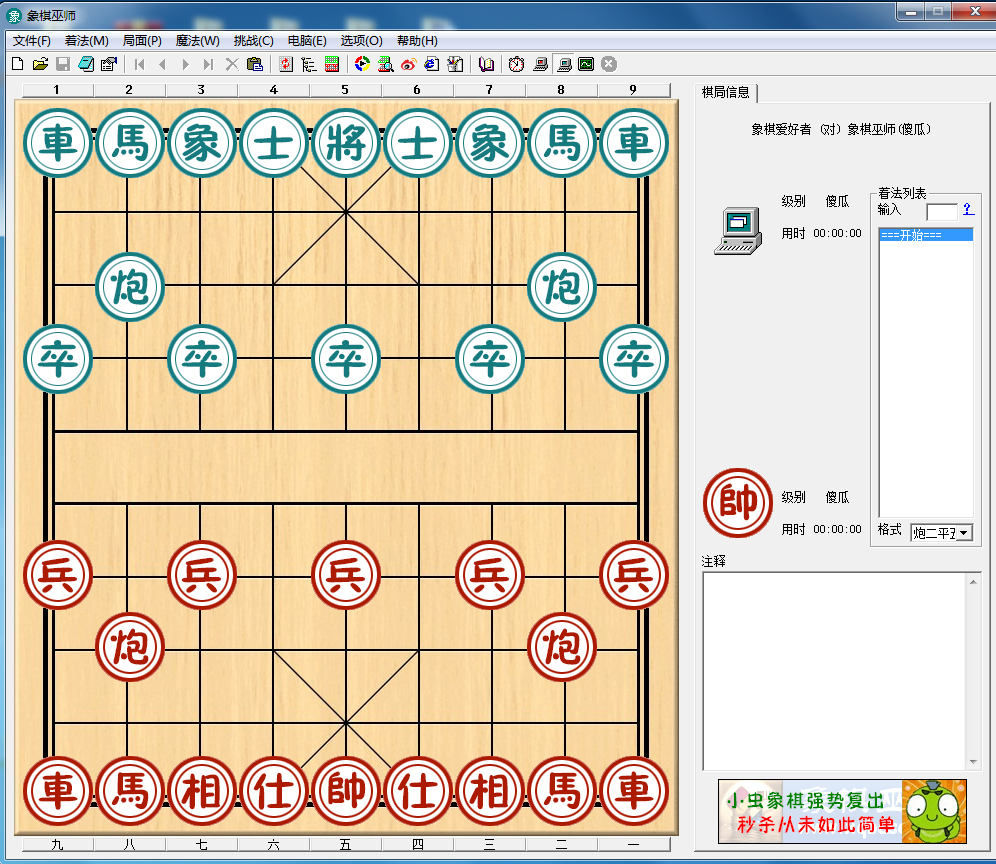Open a game file with the folder icon

tap(40, 64)
